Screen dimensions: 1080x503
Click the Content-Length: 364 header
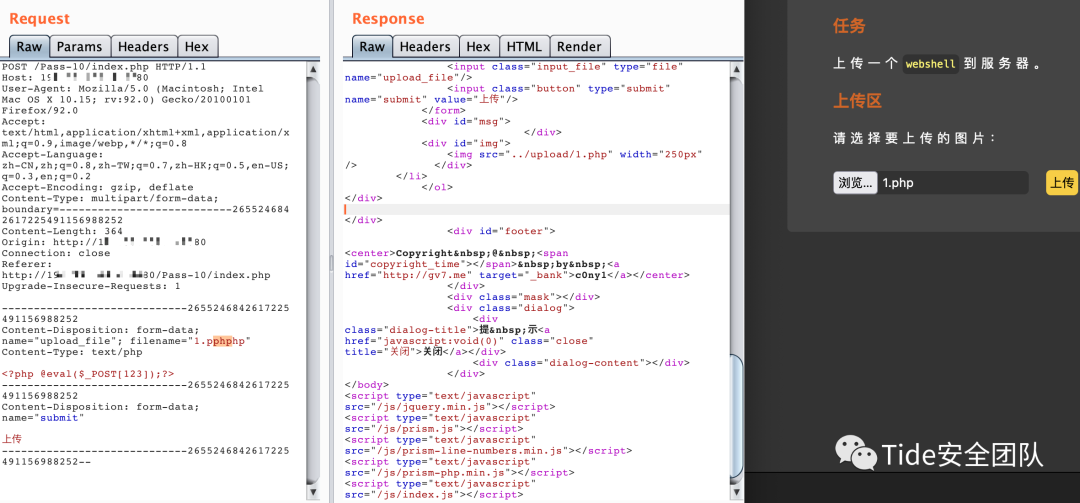pos(62,232)
